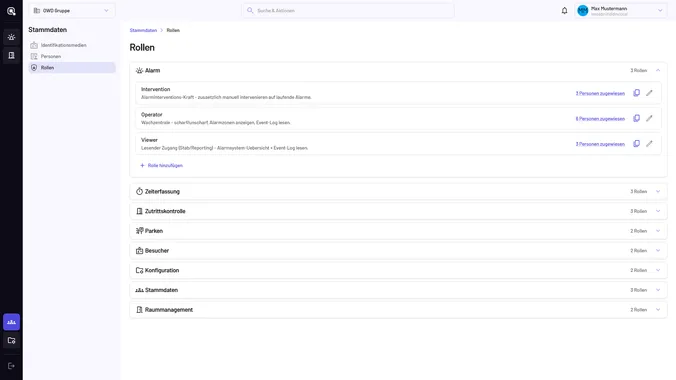Click the Besucher badge icon
This screenshot has width=676, height=380.
coord(139,251)
